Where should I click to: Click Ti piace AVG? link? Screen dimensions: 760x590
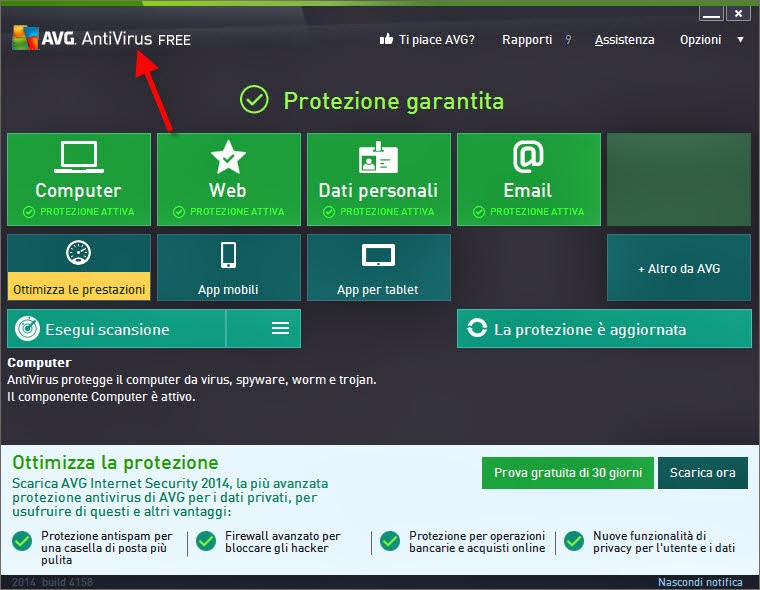[x=436, y=40]
